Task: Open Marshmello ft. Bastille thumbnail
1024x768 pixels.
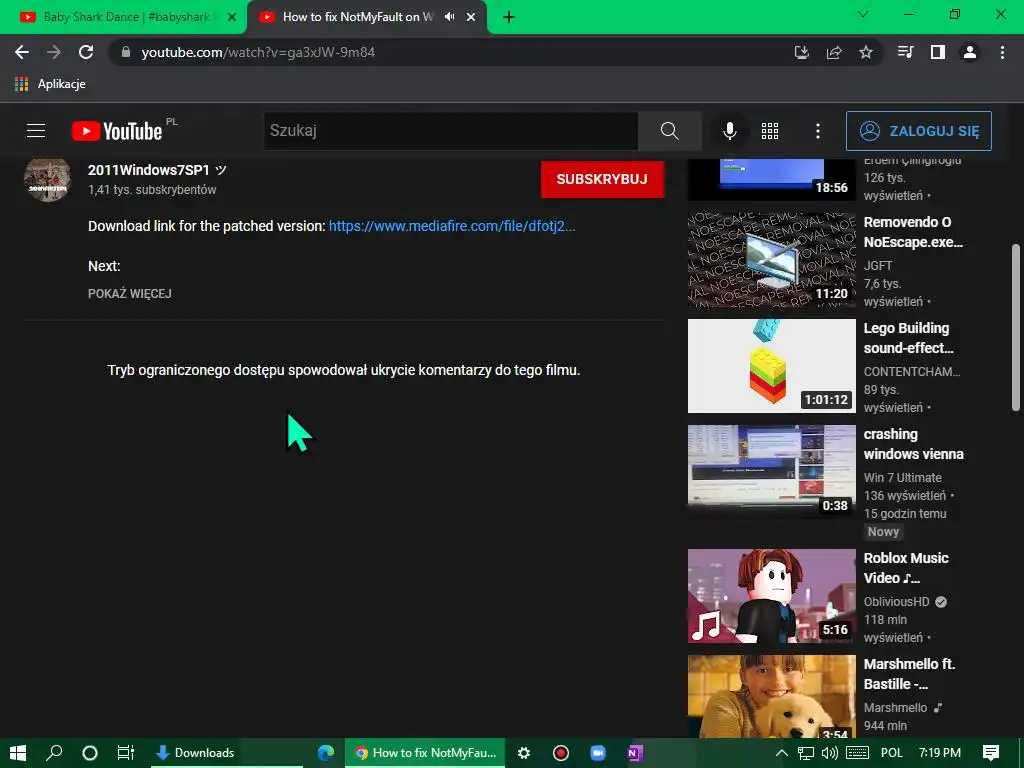Action: tap(771, 696)
